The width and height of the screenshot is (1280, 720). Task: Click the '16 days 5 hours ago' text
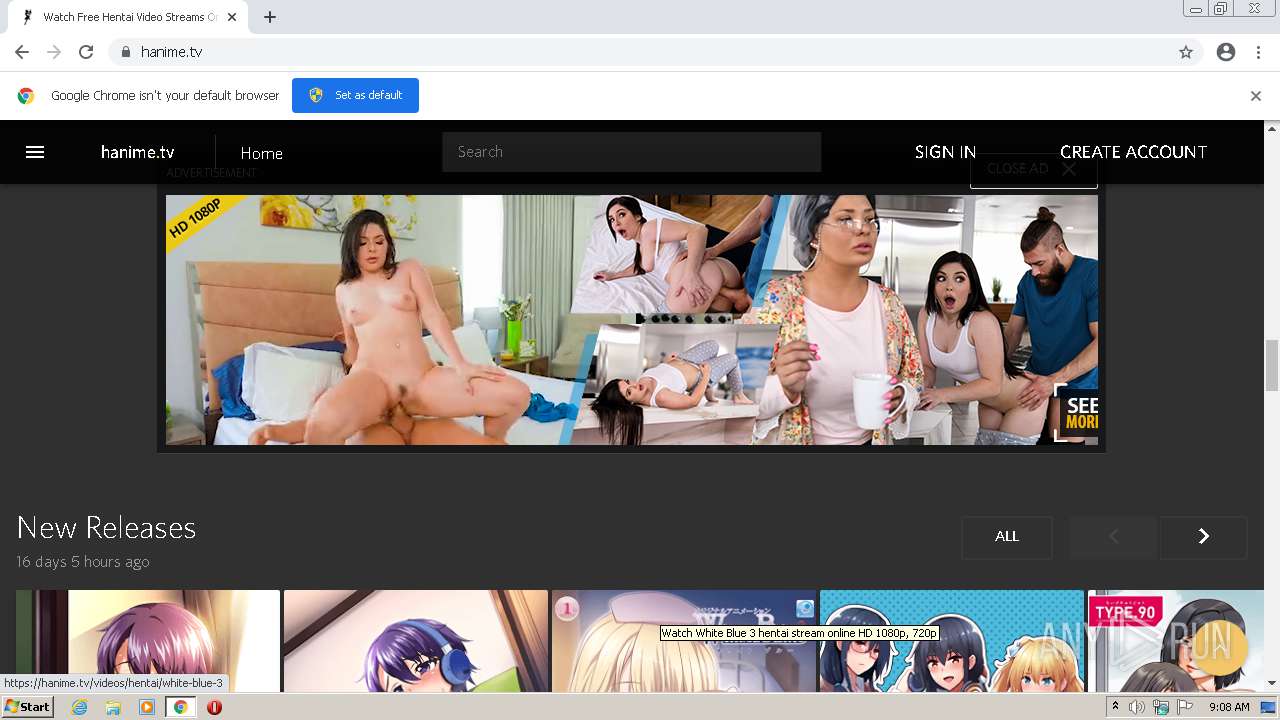point(83,562)
